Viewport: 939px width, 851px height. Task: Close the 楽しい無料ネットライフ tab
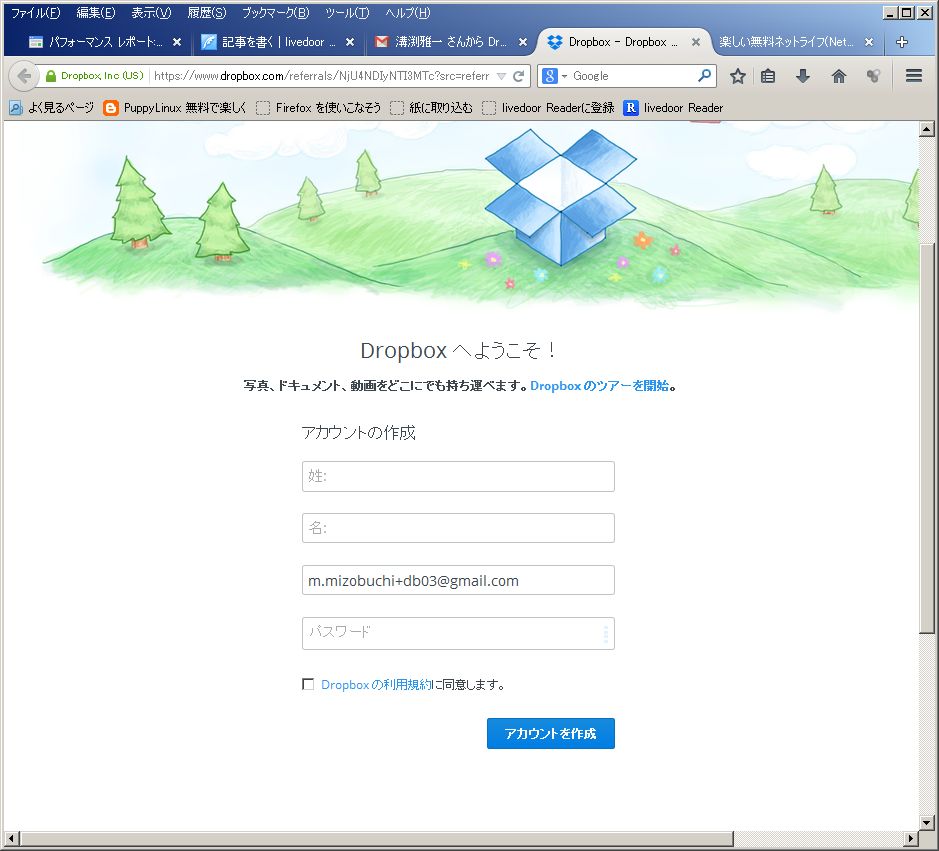868,42
